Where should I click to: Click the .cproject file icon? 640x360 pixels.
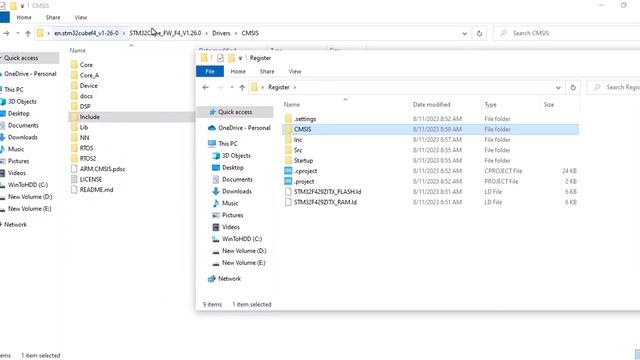tap(288, 171)
